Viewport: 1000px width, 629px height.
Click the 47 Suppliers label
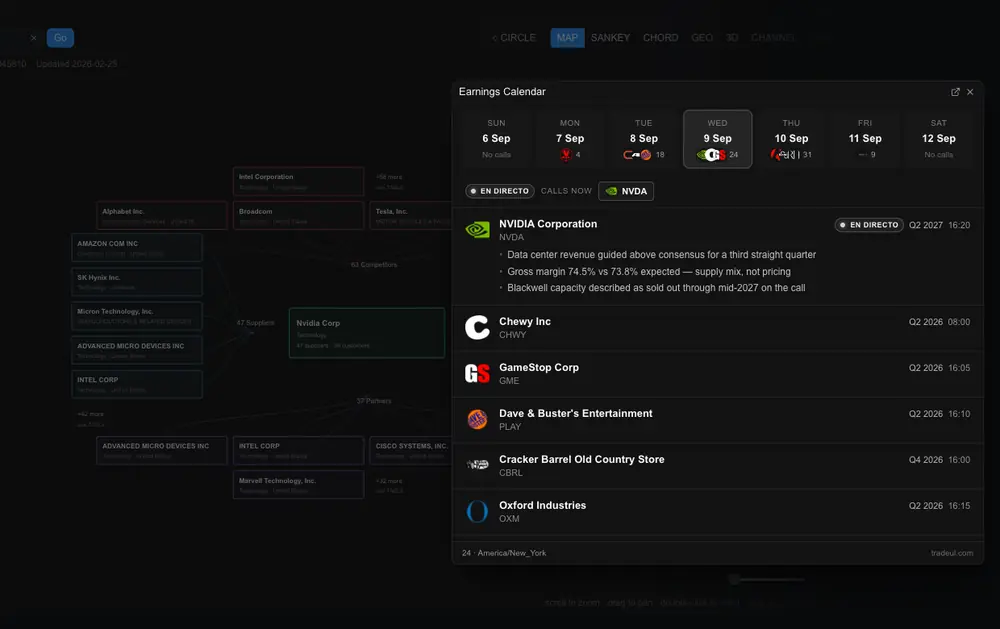click(255, 323)
